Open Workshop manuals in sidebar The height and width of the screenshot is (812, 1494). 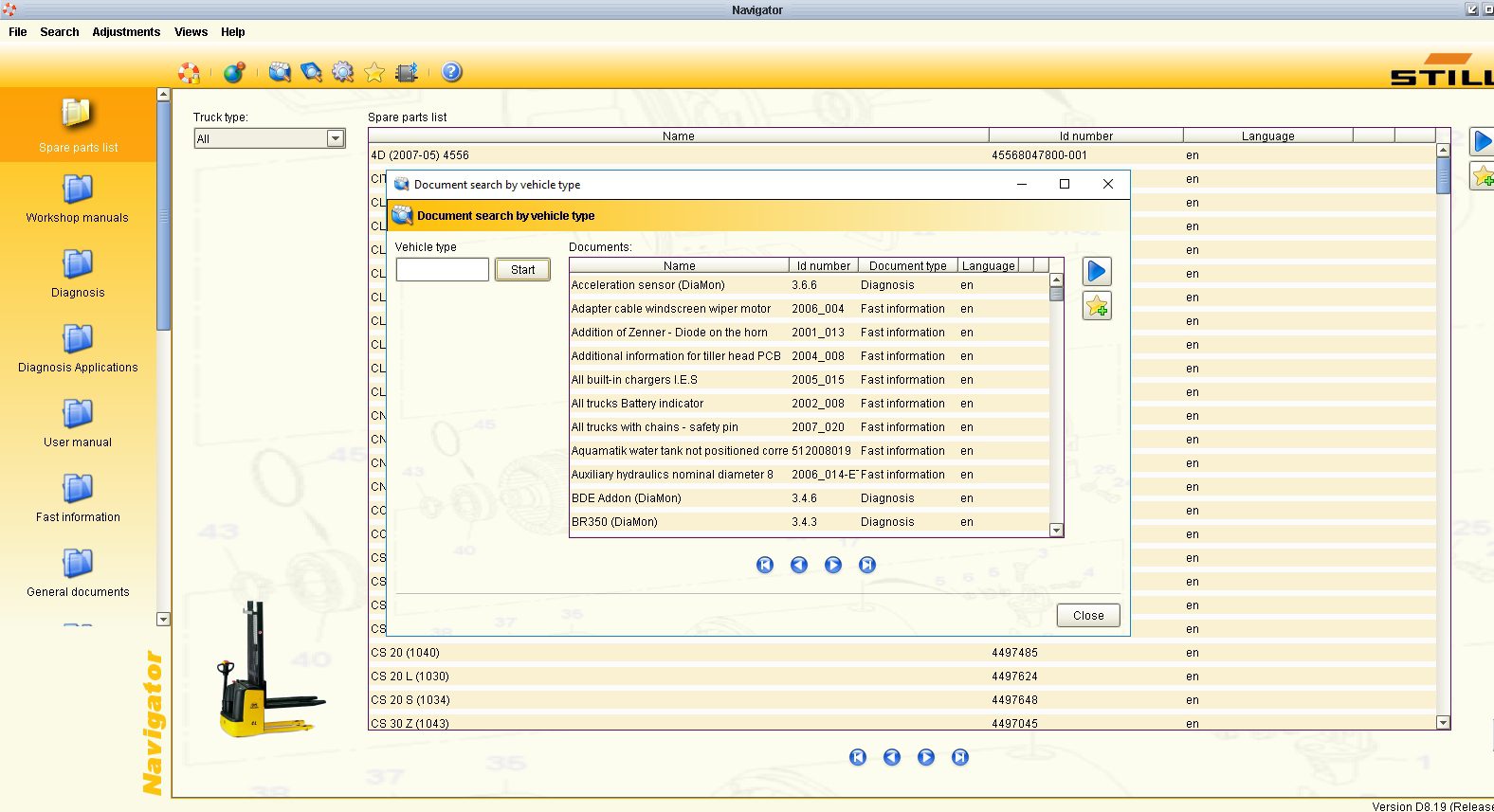(x=78, y=199)
